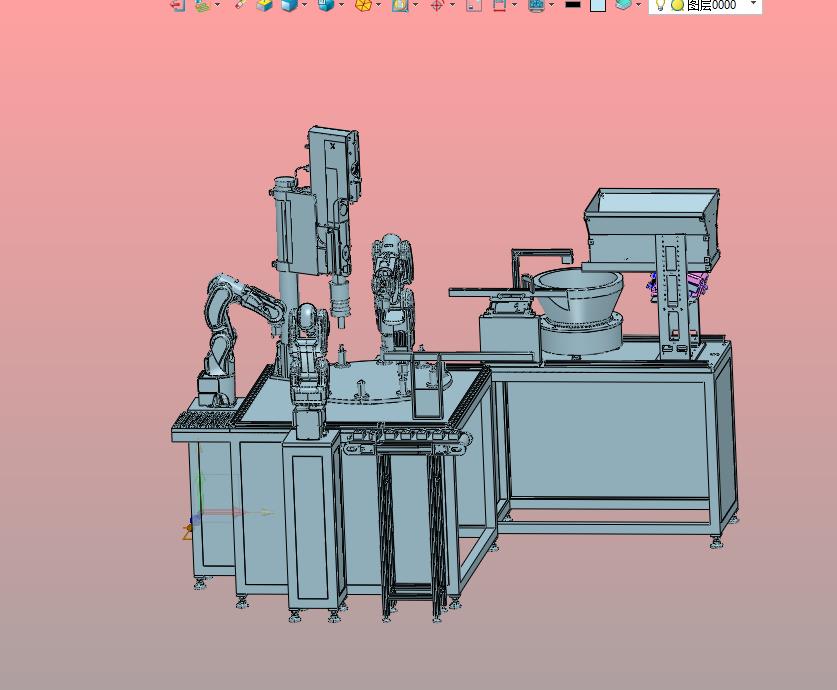Click the red bracket dimension icon

pyautogui.click(x=499, y=5)
